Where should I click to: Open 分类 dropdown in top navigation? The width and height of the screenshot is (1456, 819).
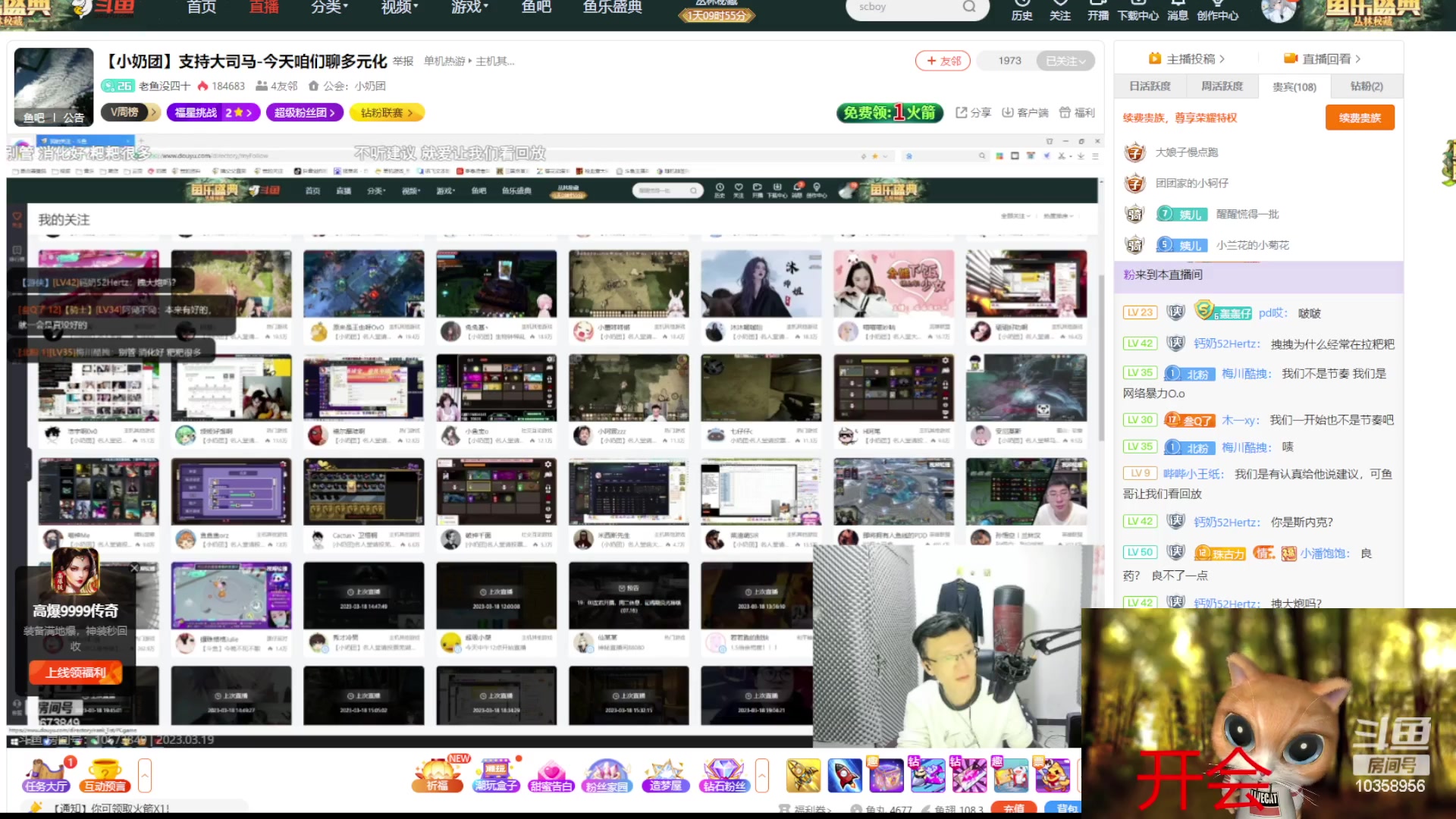coord(329,8)
